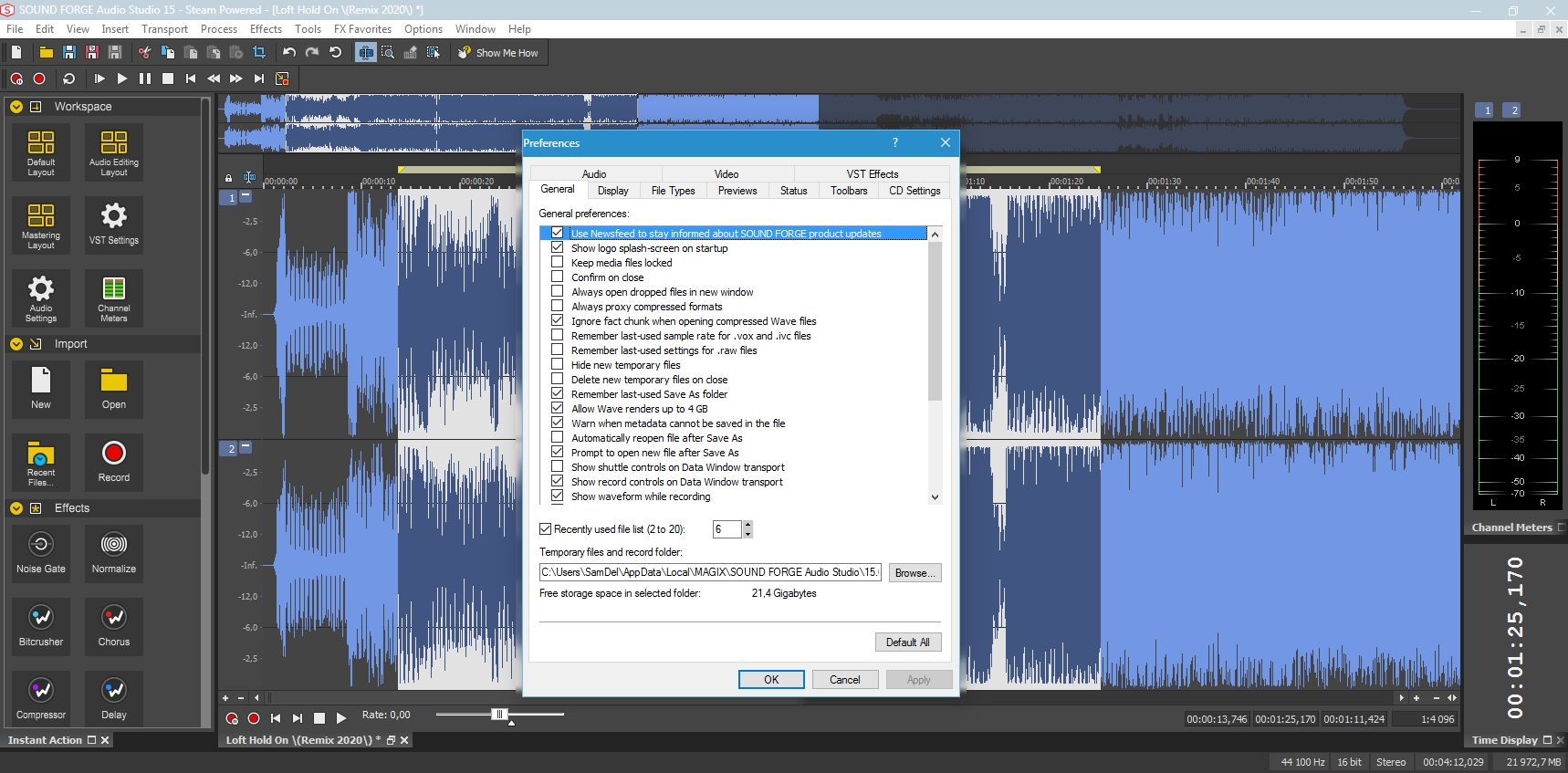This screenshot has height=773, width=1568.
Task: Click the yellow folder Open icon in toolbar
Action: pyautogui.click(x=46, y=53)
